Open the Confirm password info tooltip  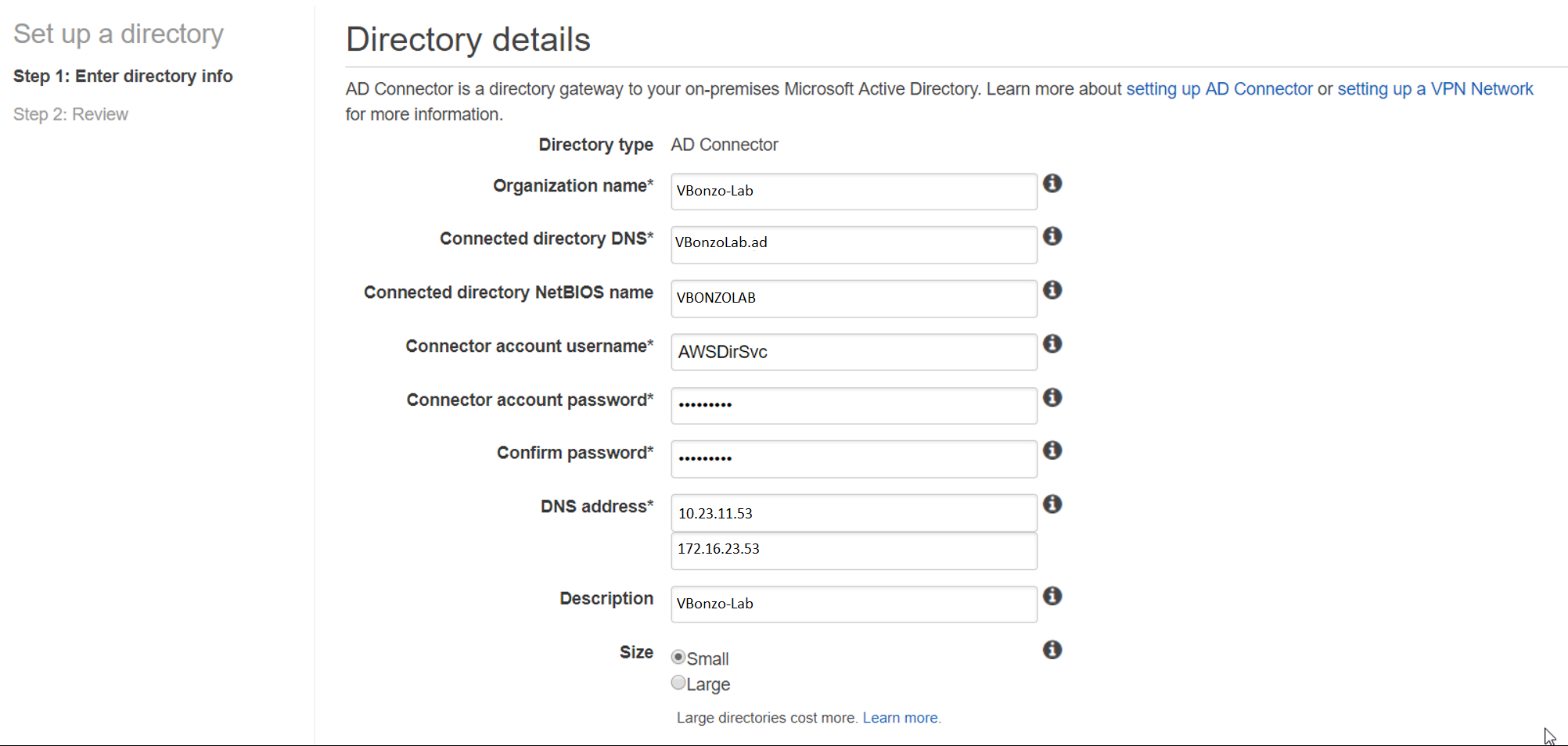click(x=1052, y=450)
